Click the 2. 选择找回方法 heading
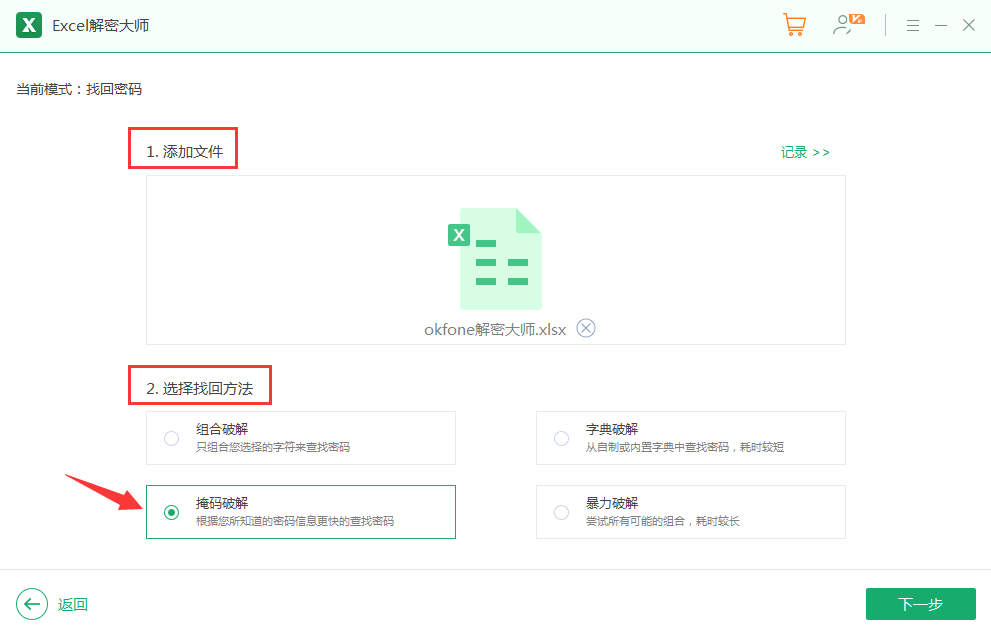 (x=200, y=389)
